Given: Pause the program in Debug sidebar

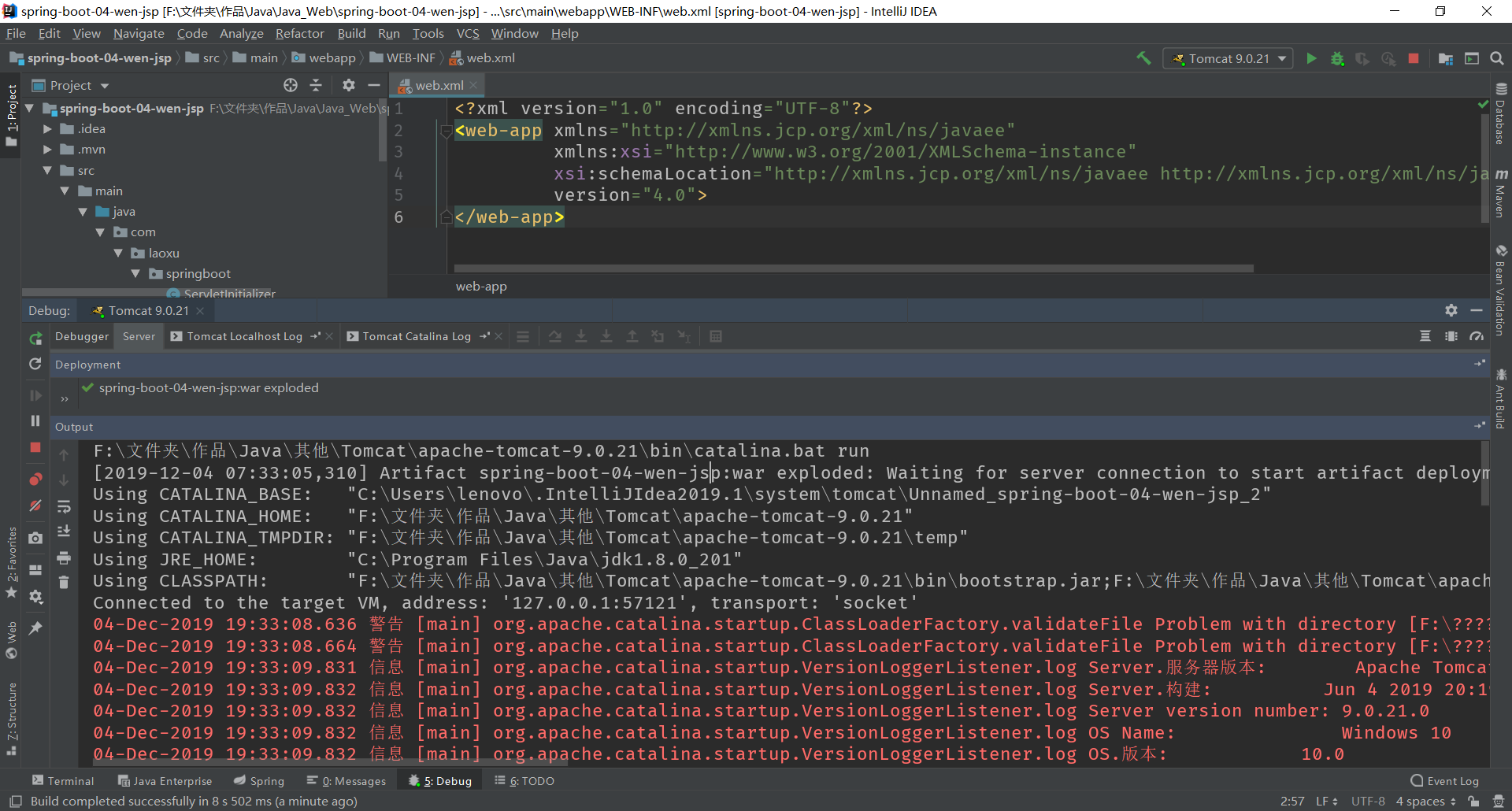Looking at the screenshot, I should tap(35, 421).
